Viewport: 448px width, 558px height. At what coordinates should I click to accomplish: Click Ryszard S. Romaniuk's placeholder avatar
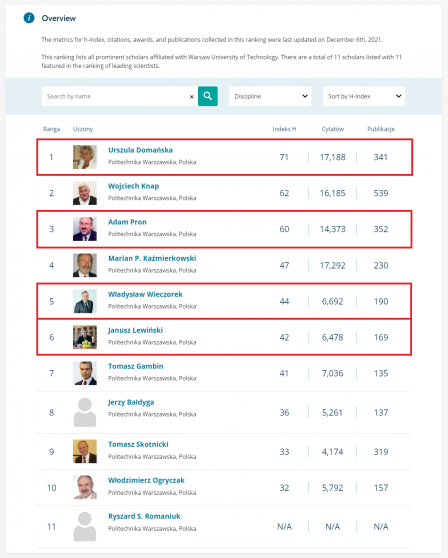click(85, 527)
